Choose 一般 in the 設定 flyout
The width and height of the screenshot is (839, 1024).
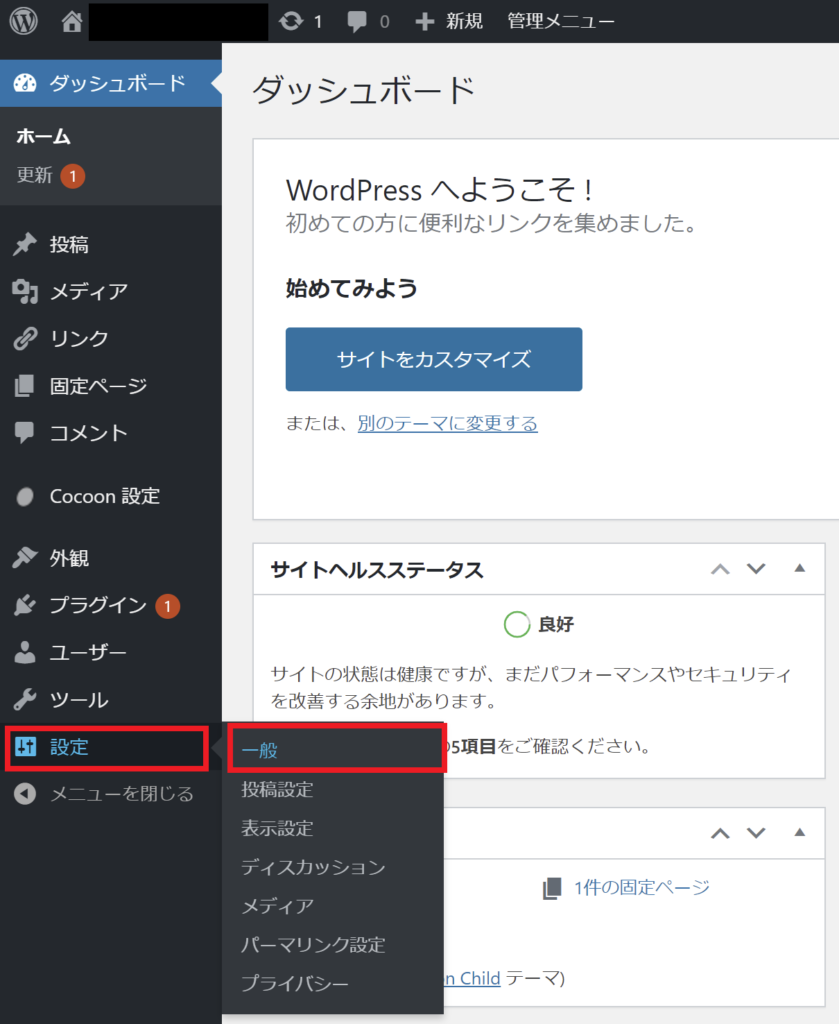point(336,749)
